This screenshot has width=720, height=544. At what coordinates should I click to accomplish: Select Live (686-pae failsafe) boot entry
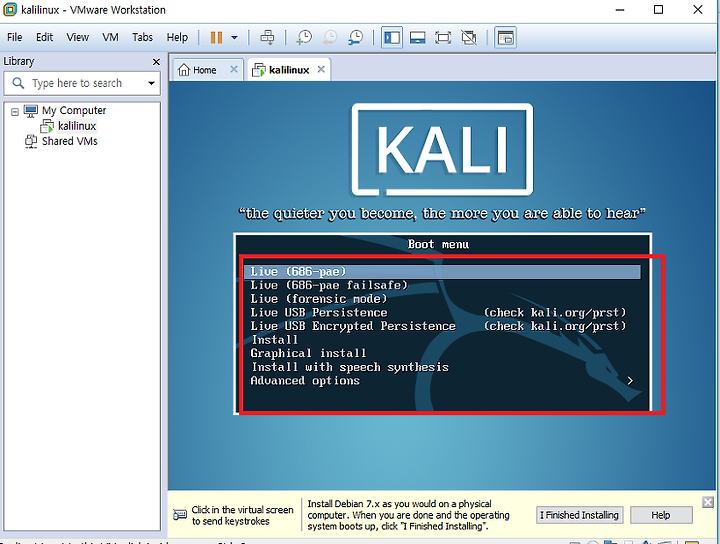pos(329,286)
